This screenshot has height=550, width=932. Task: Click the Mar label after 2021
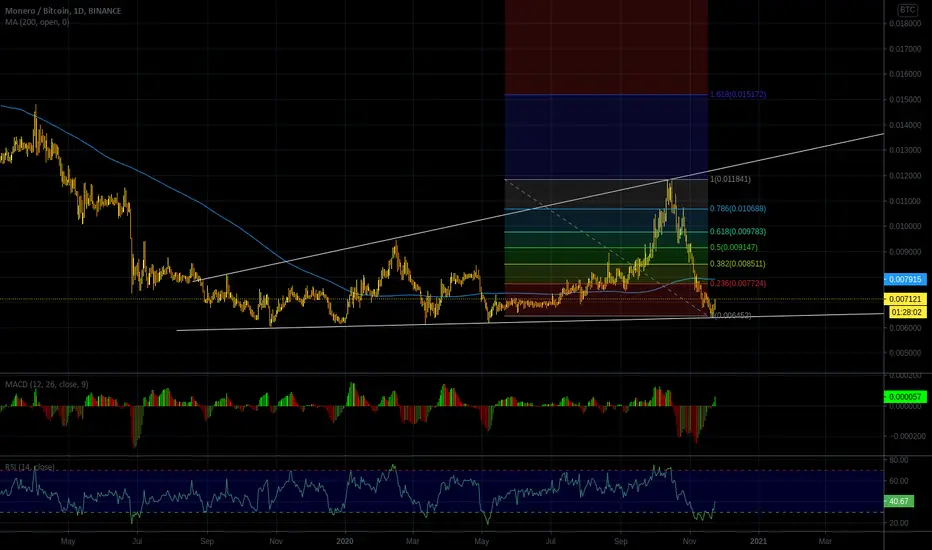(825, 541)
